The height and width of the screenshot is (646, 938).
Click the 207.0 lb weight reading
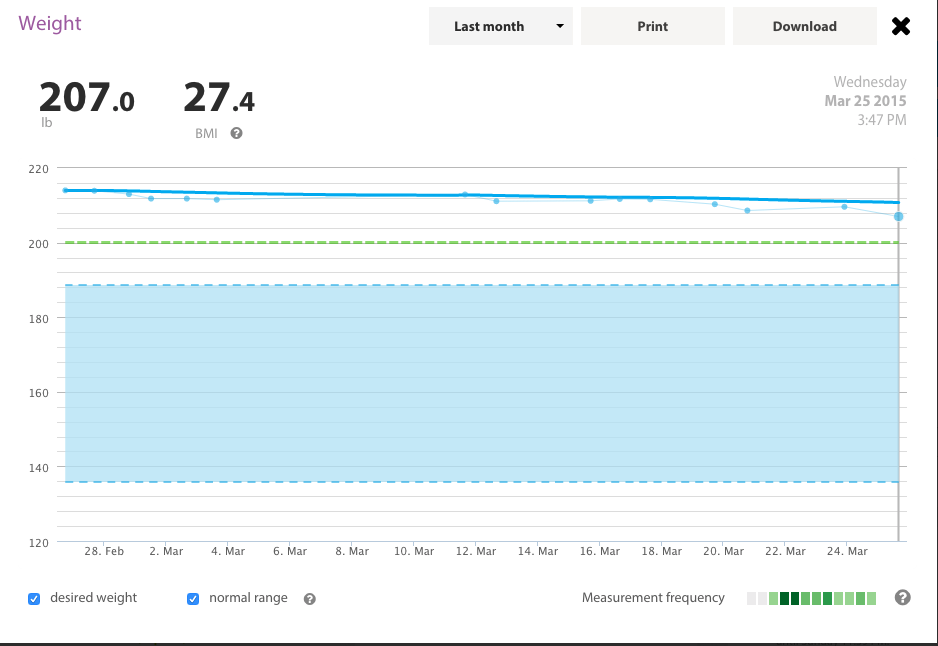click(x=86, y=99)
